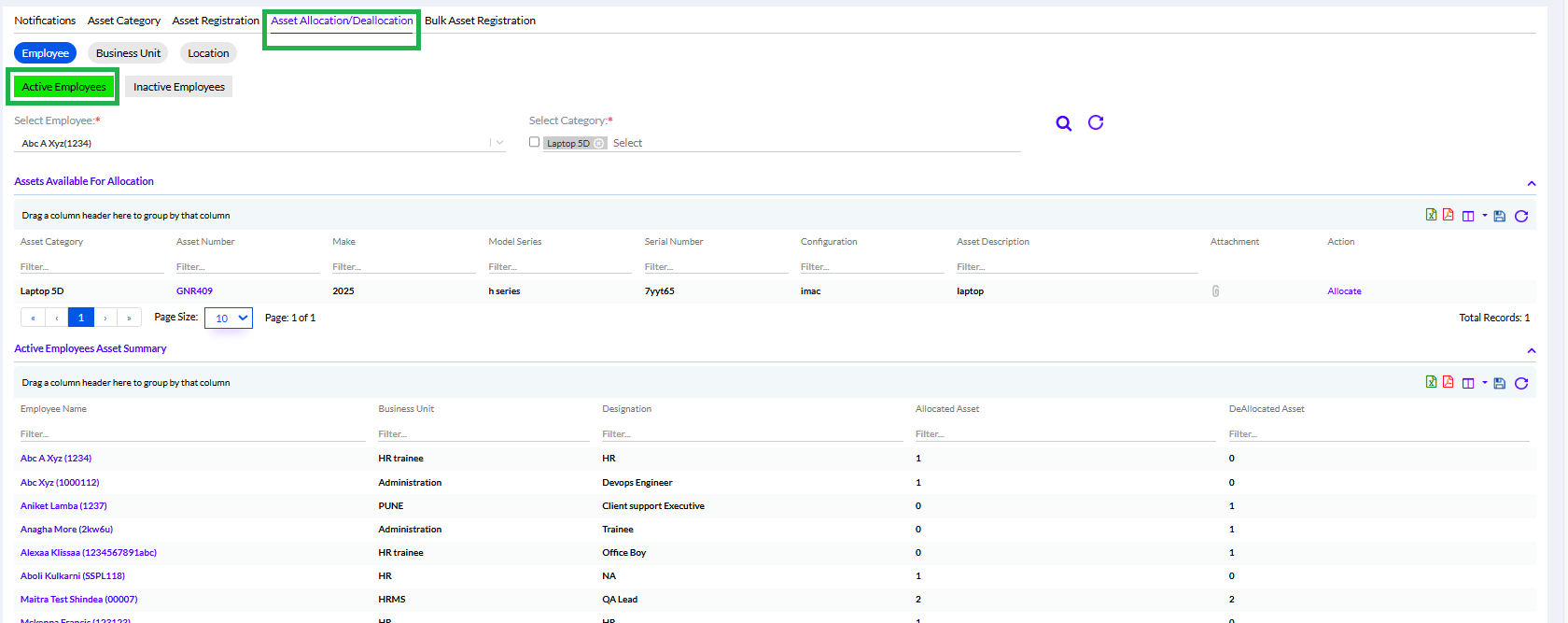Open column chooser arrow in Asset Summary grid
The image size is (1568, 623).
1485,383
